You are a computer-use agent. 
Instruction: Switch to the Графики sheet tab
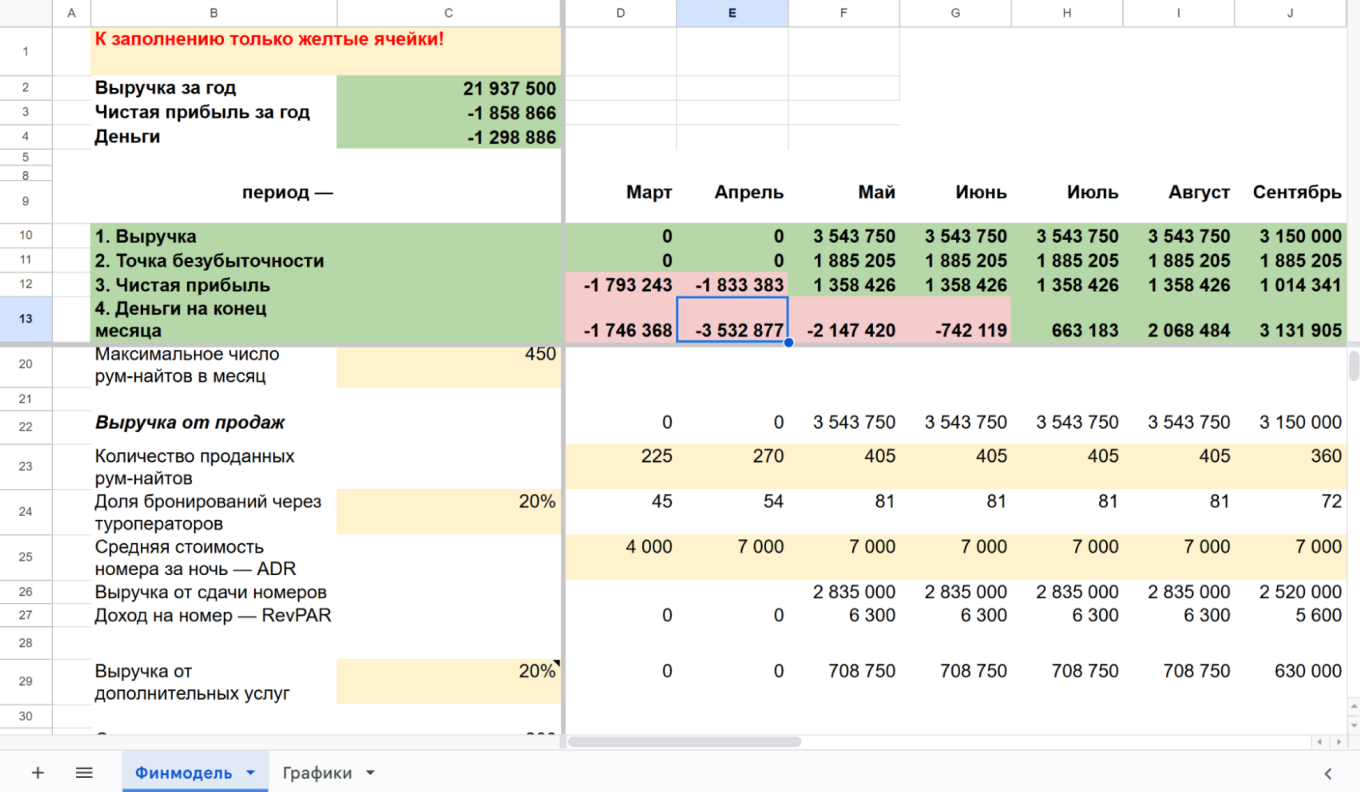click(317, 773)
